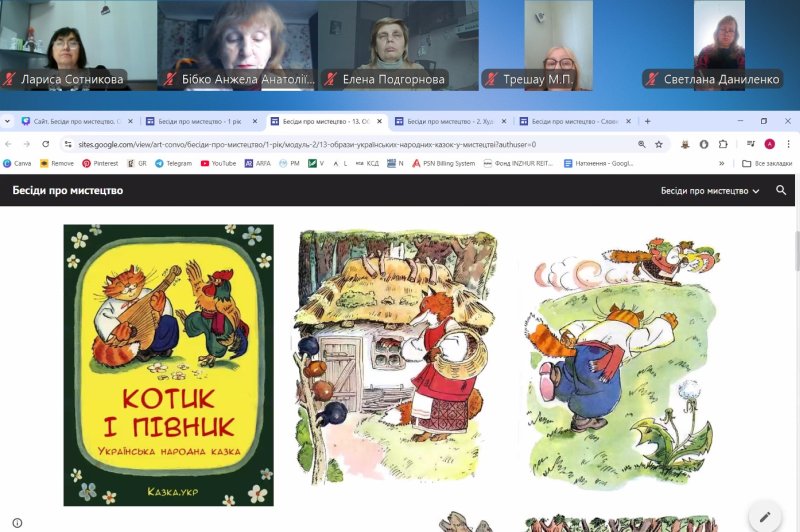Viewport: 800px width, 532px height.
Task: Click the Telegram bookmark
Action: click(173, 163)
